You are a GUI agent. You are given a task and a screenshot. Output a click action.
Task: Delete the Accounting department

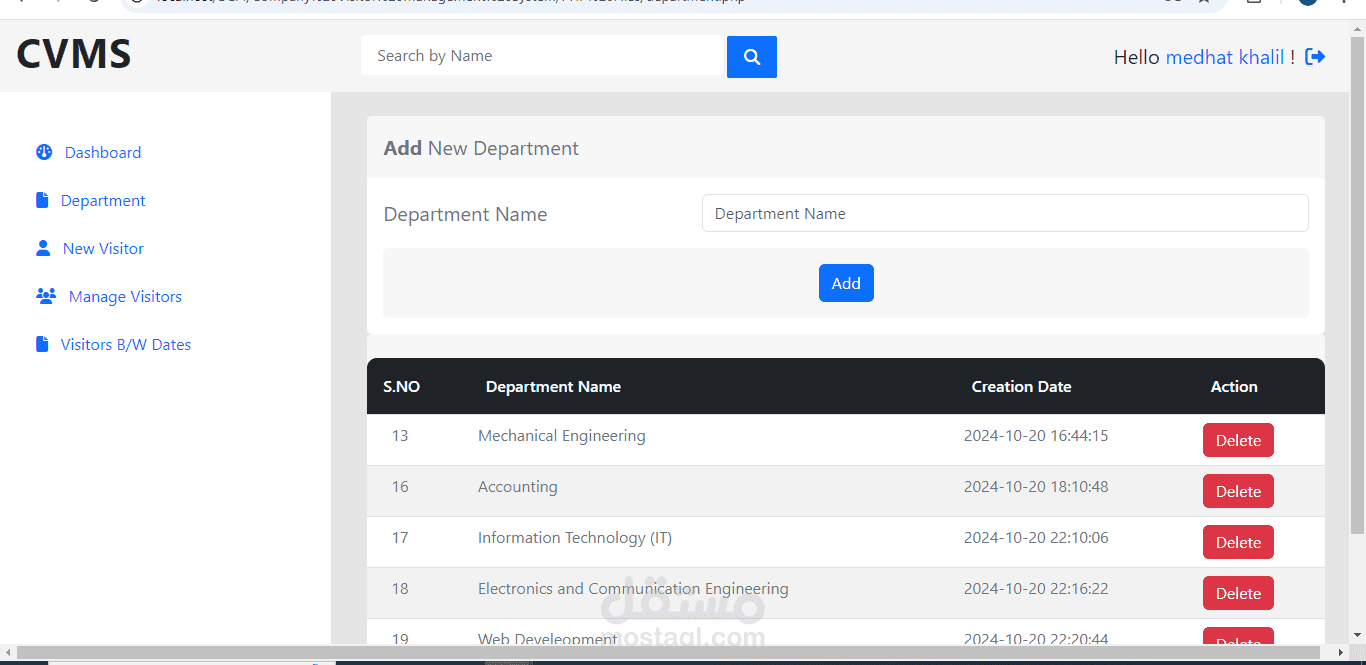pos(1238,491)
